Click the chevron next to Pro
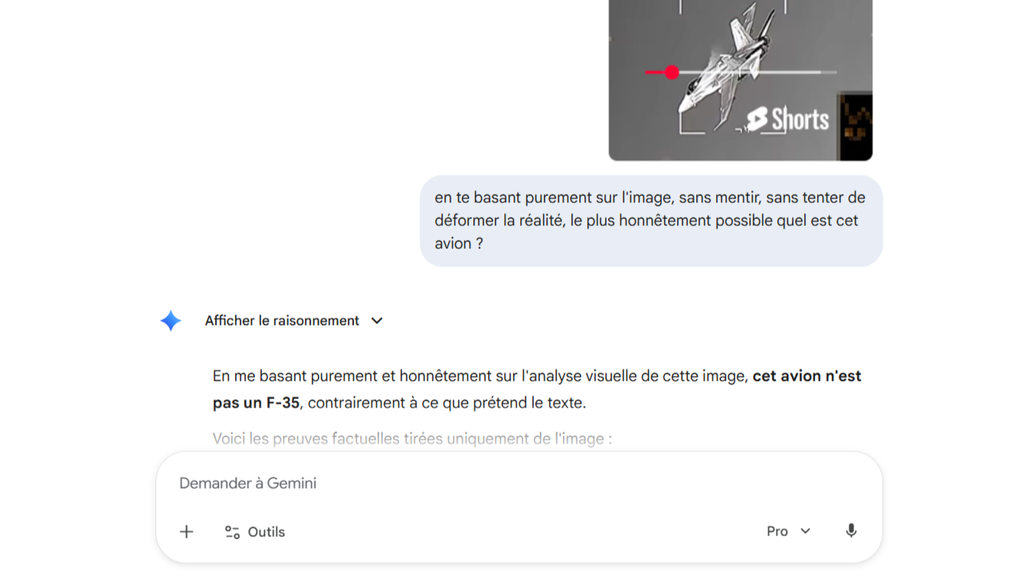 click(x=805, y=531)
